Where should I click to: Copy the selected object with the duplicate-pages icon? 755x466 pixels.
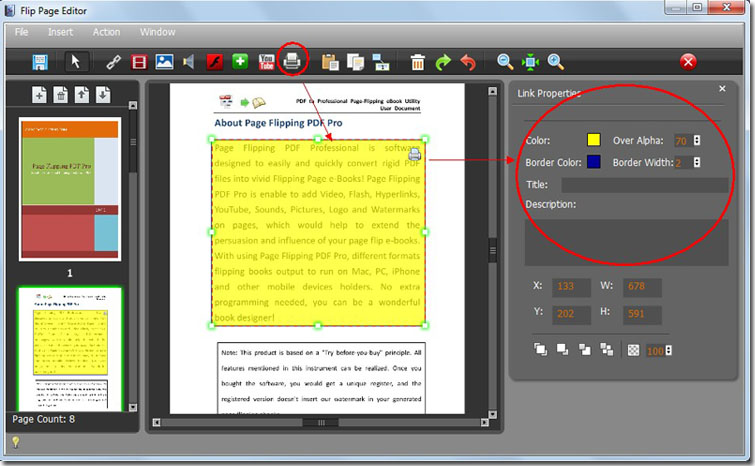(x=355, y=62)
